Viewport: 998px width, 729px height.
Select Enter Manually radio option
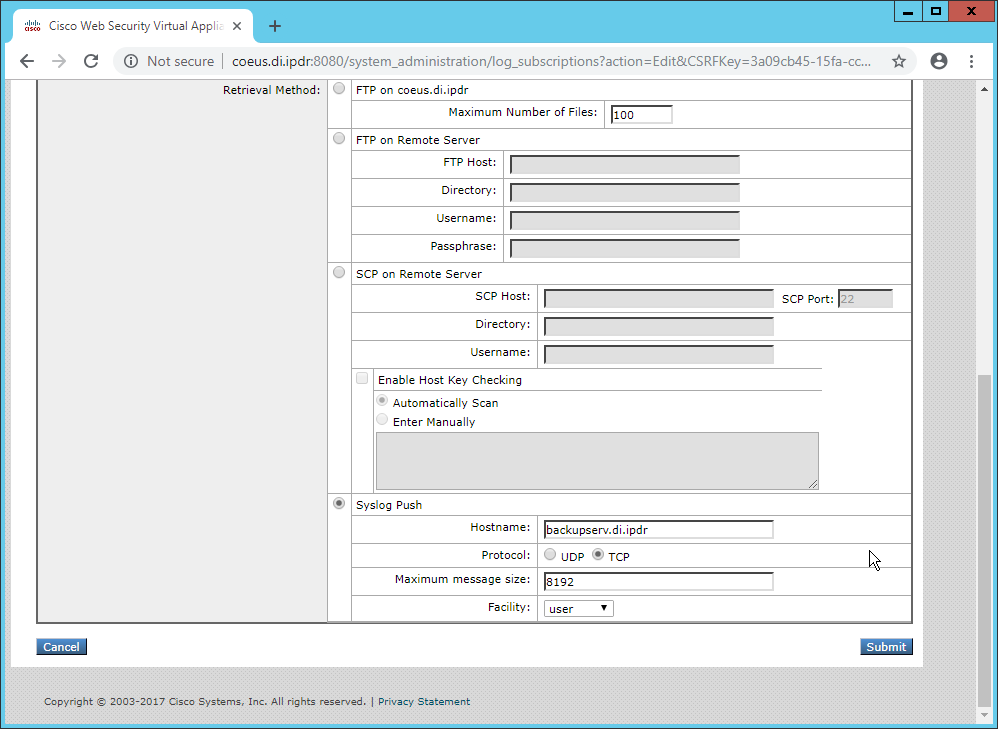click(382, 420)
